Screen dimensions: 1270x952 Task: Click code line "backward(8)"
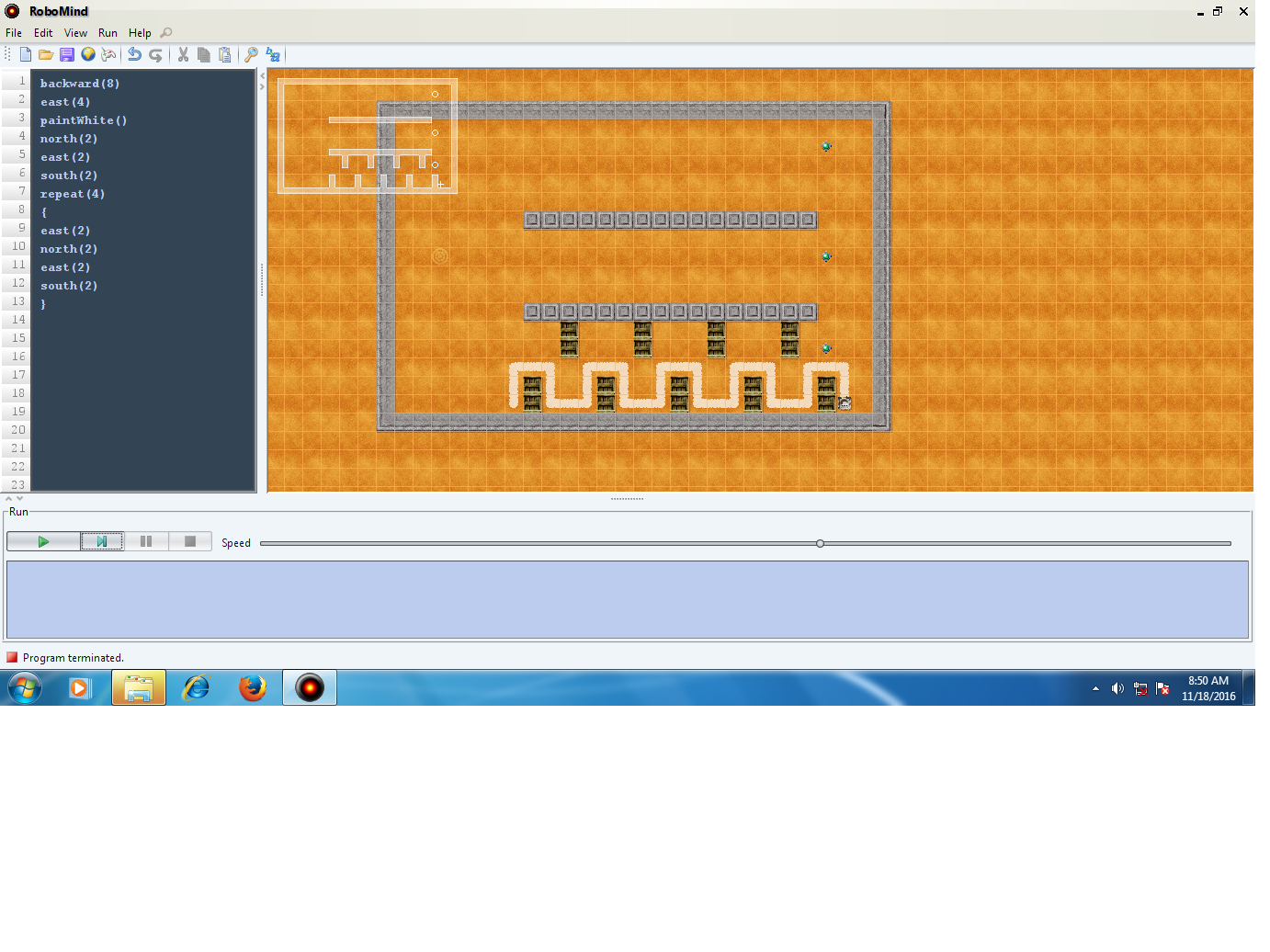tap(80, 84)
